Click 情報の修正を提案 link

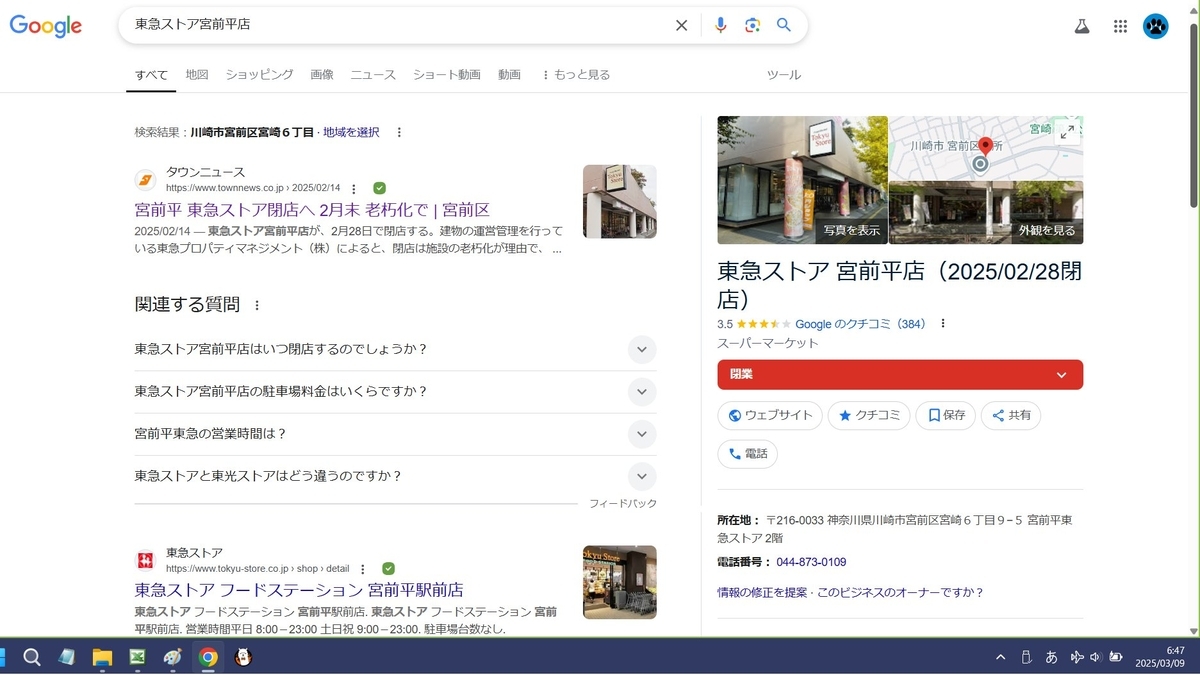click(762, 592)
